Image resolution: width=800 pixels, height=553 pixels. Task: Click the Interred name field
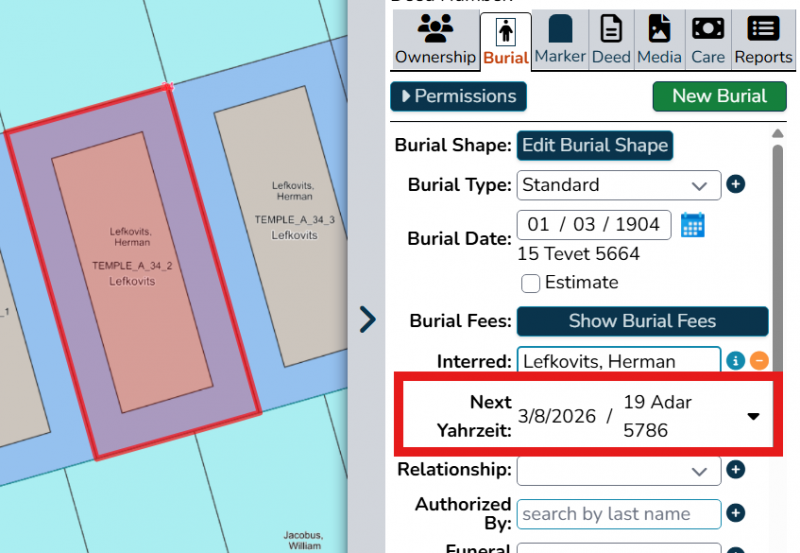618,360
